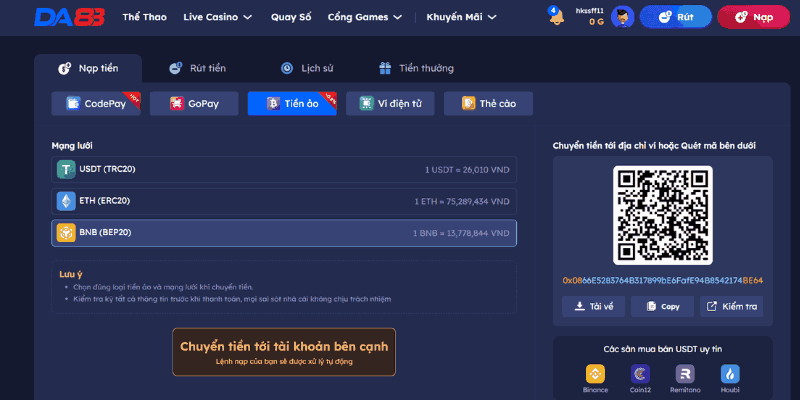Select Thẻ cào payment method

488,104
